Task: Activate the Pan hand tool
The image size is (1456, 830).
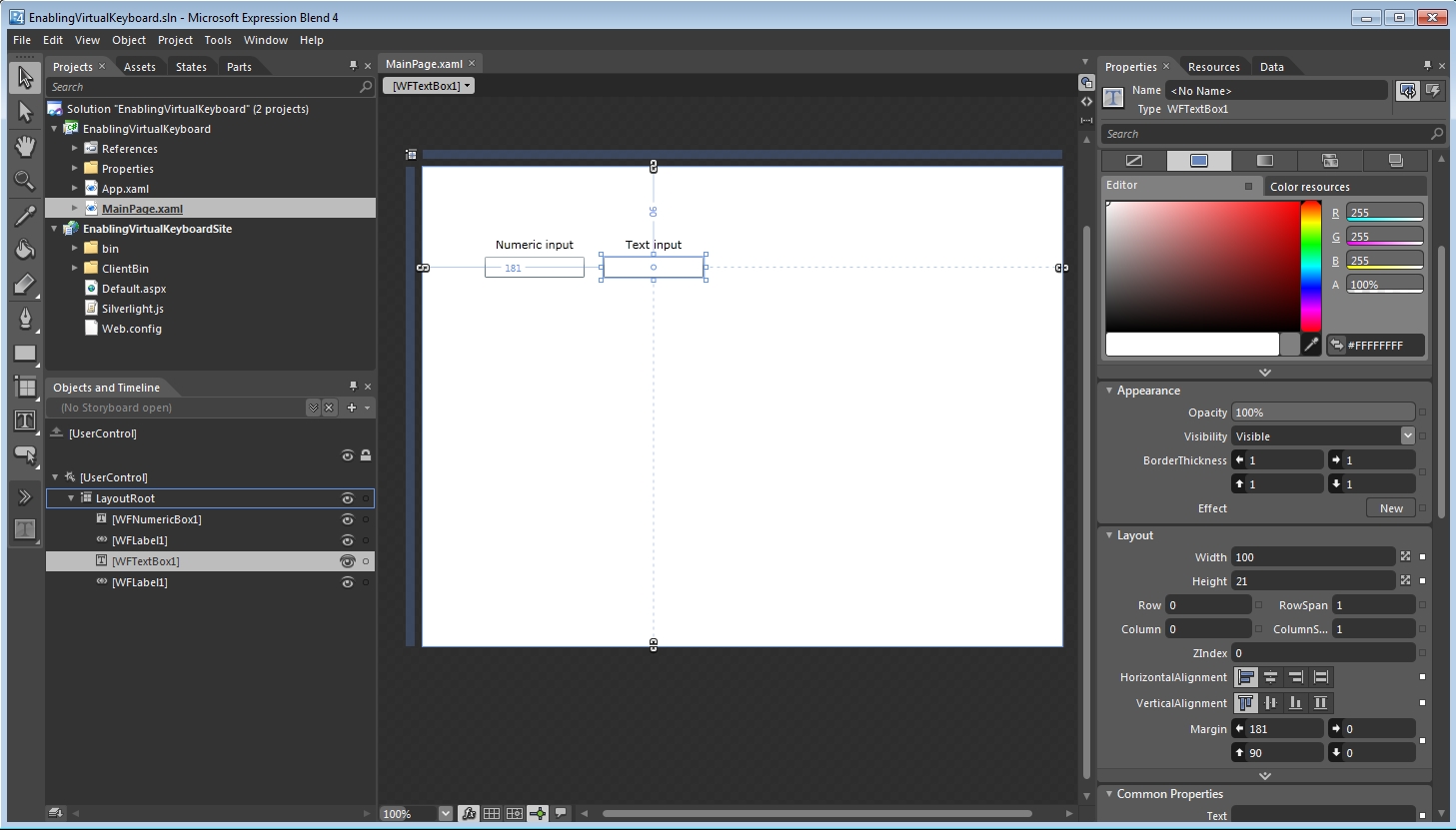Action: coord(25,146)
